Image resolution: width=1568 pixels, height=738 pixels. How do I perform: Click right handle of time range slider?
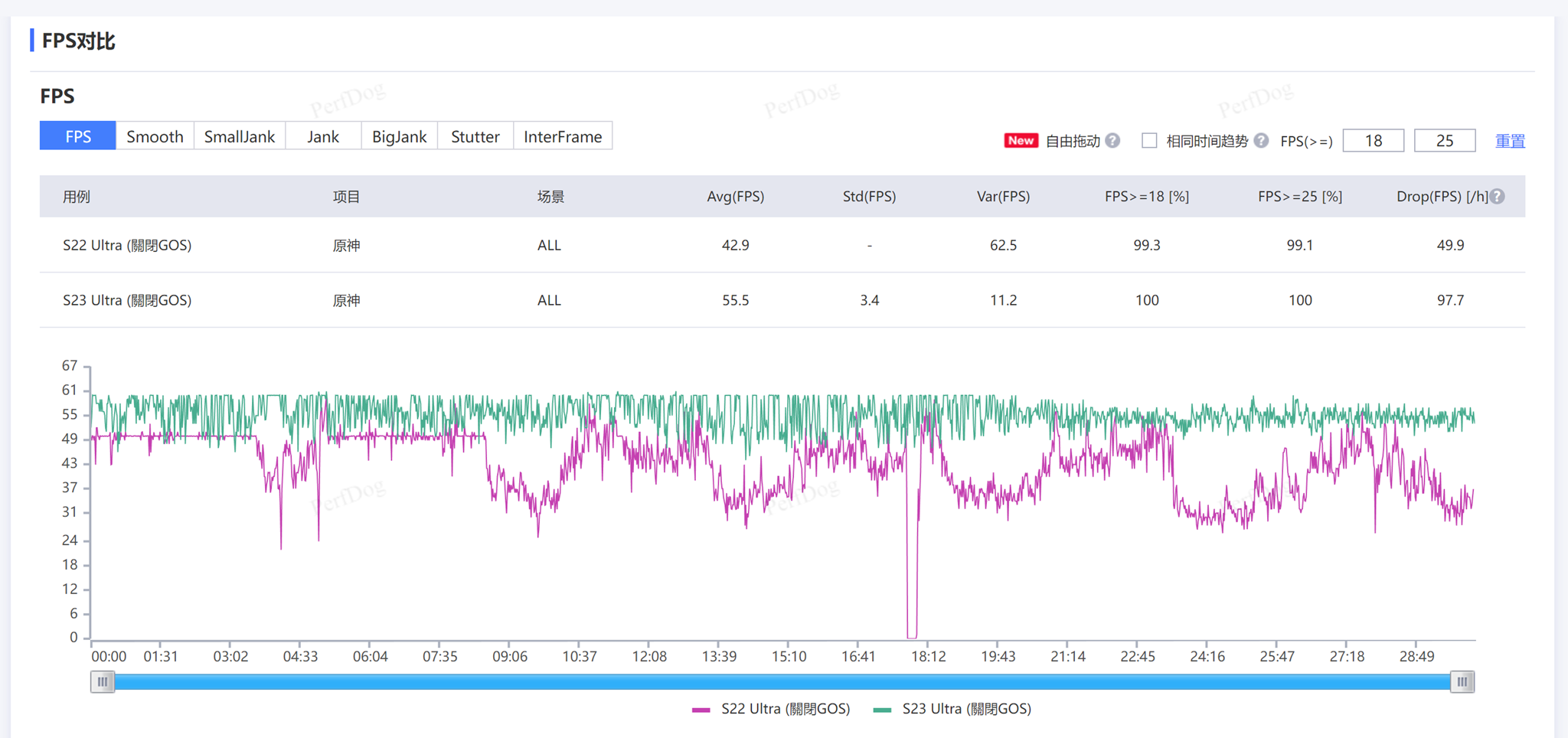click(1462, 681)
